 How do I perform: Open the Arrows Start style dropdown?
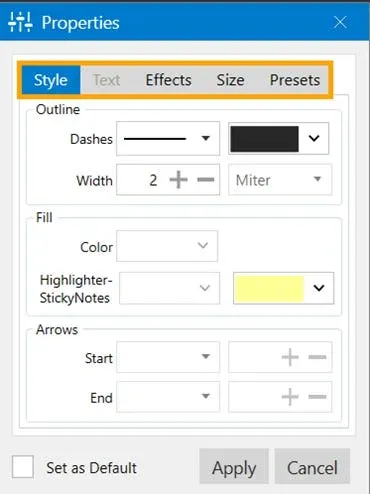click(x=168, y=357)
